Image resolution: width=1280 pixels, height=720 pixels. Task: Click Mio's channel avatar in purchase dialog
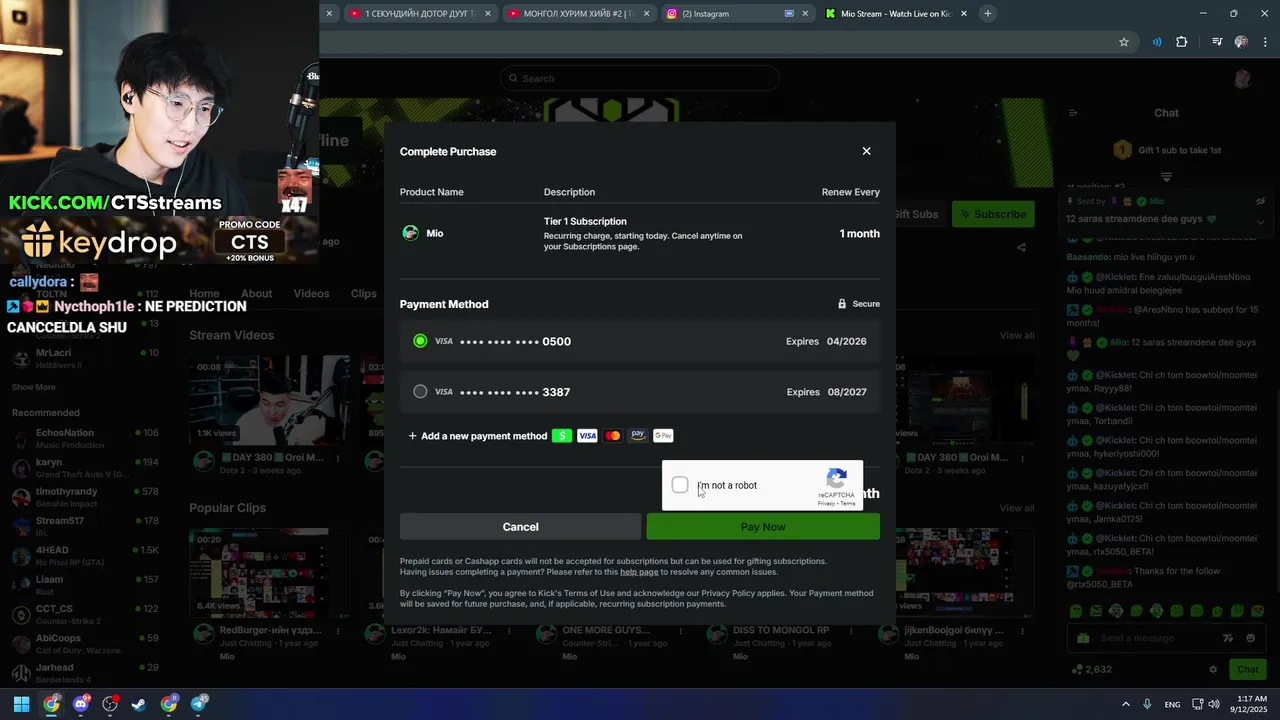(x=410, y=233)
